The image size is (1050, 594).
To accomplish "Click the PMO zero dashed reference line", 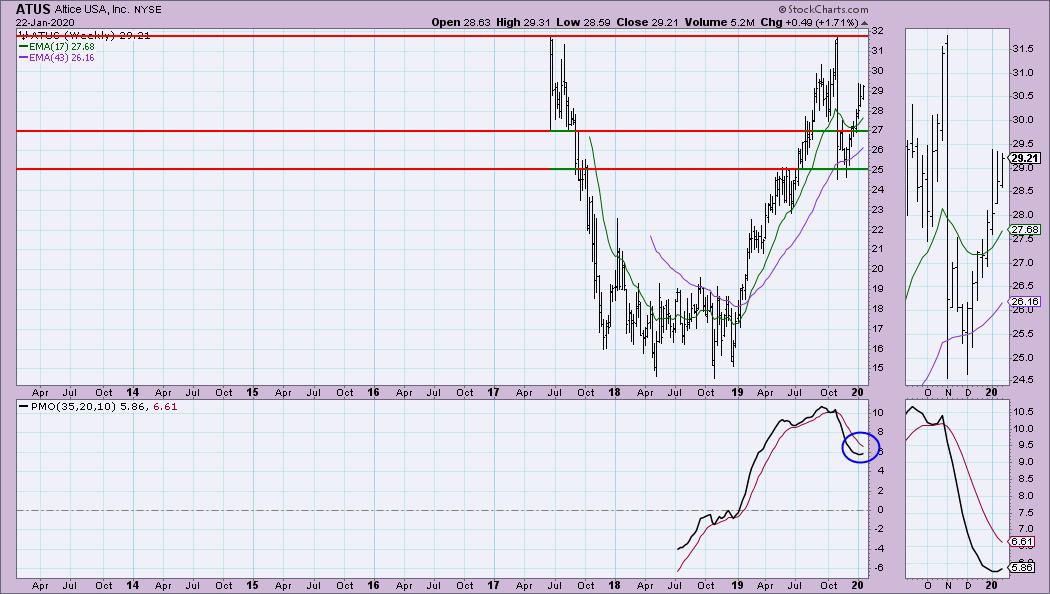I will click(x=442, y=510).
